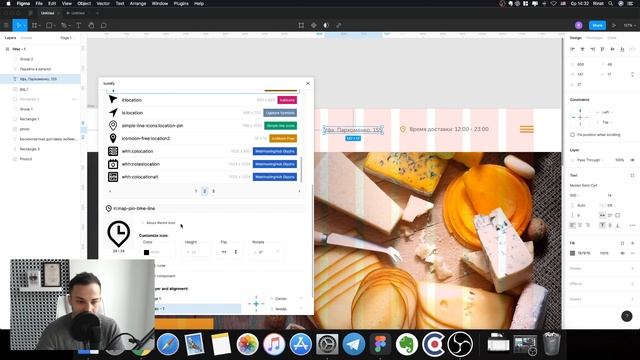Select the Hand tool

[91, 25]
